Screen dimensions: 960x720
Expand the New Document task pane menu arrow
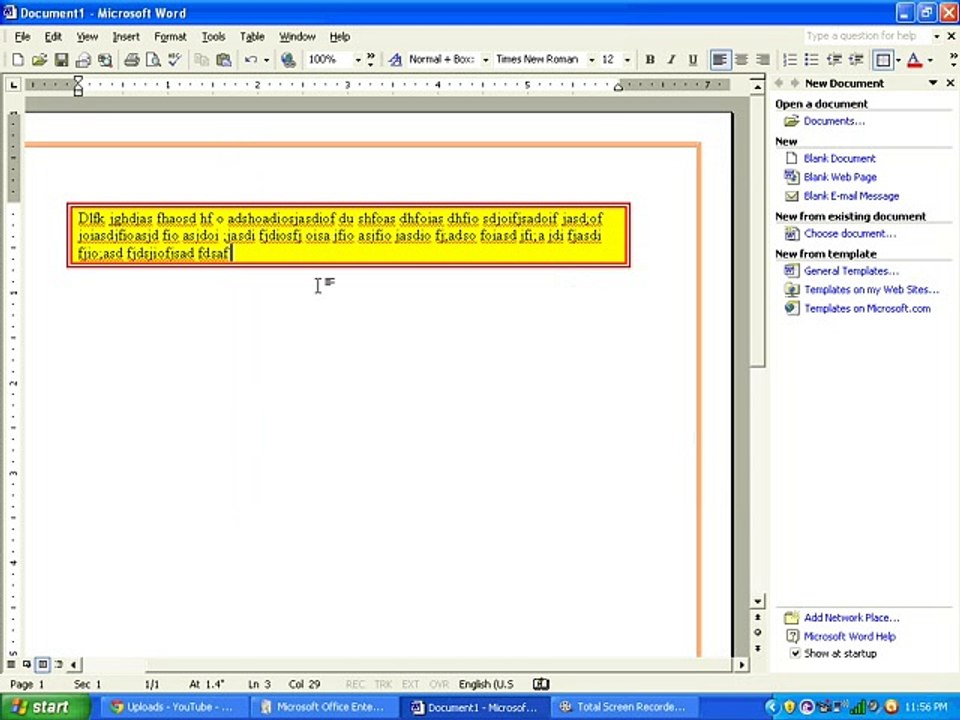(x=933, y=83)
